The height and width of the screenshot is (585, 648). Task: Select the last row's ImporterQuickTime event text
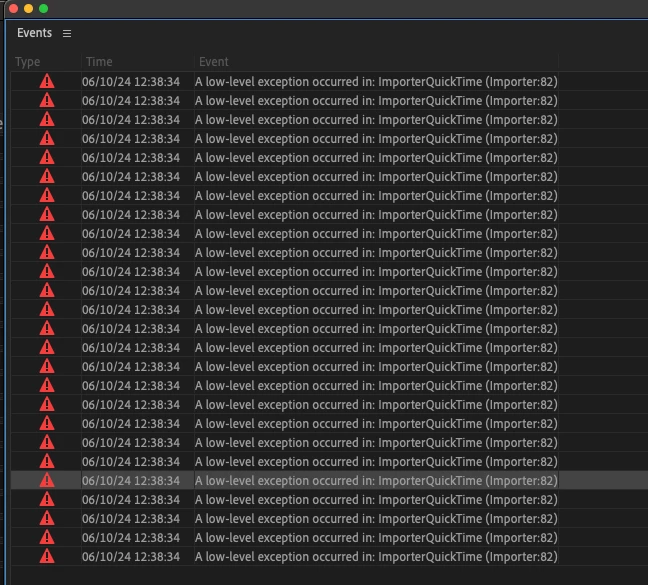[x=376, y=556]
